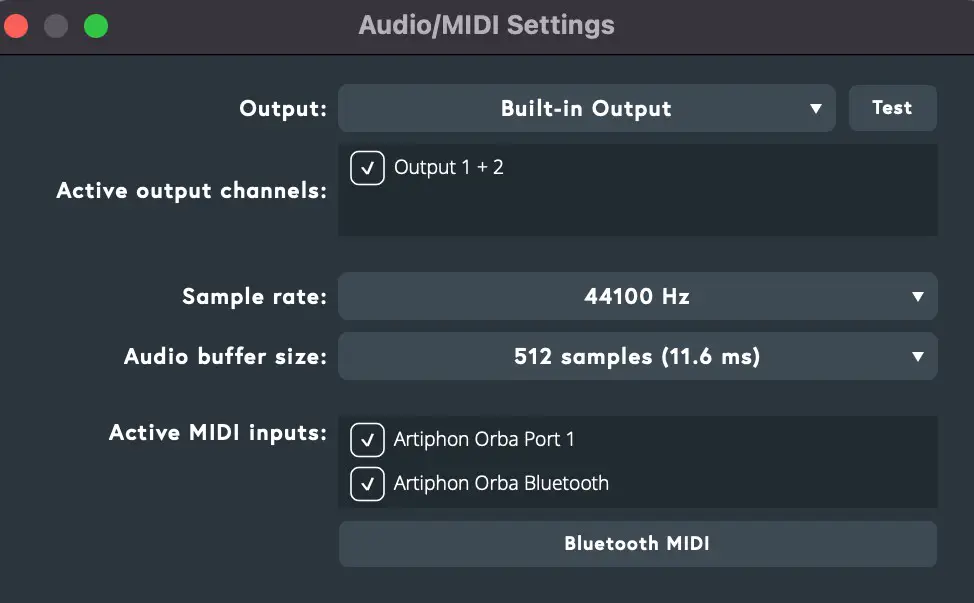The width and height of the screenshot is (974, 603).
Task: Click the Built-in Output selector
Action: click(x=587, y=108)
